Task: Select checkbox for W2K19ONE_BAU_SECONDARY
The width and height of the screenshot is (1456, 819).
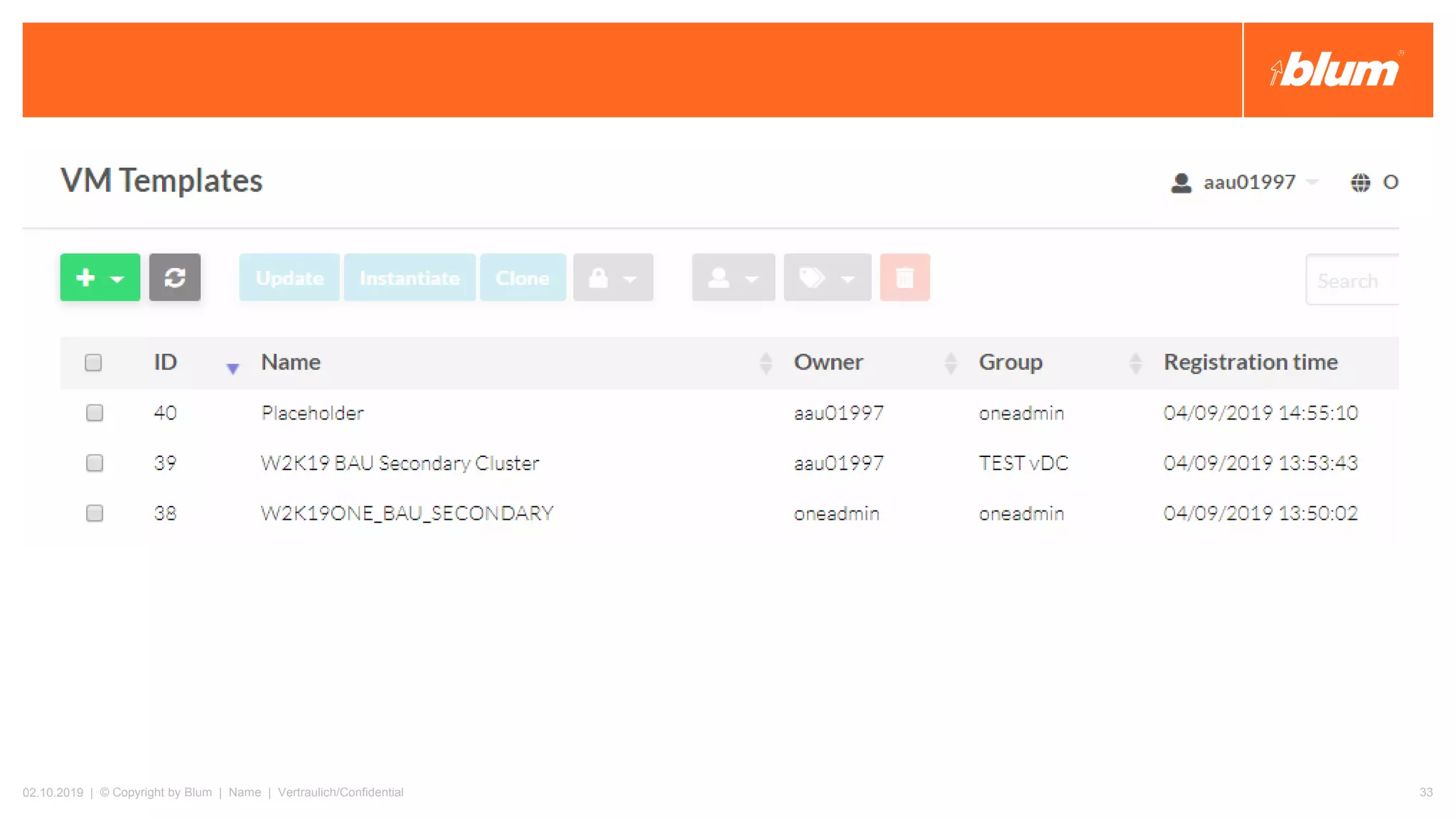Action: [95, 513]
